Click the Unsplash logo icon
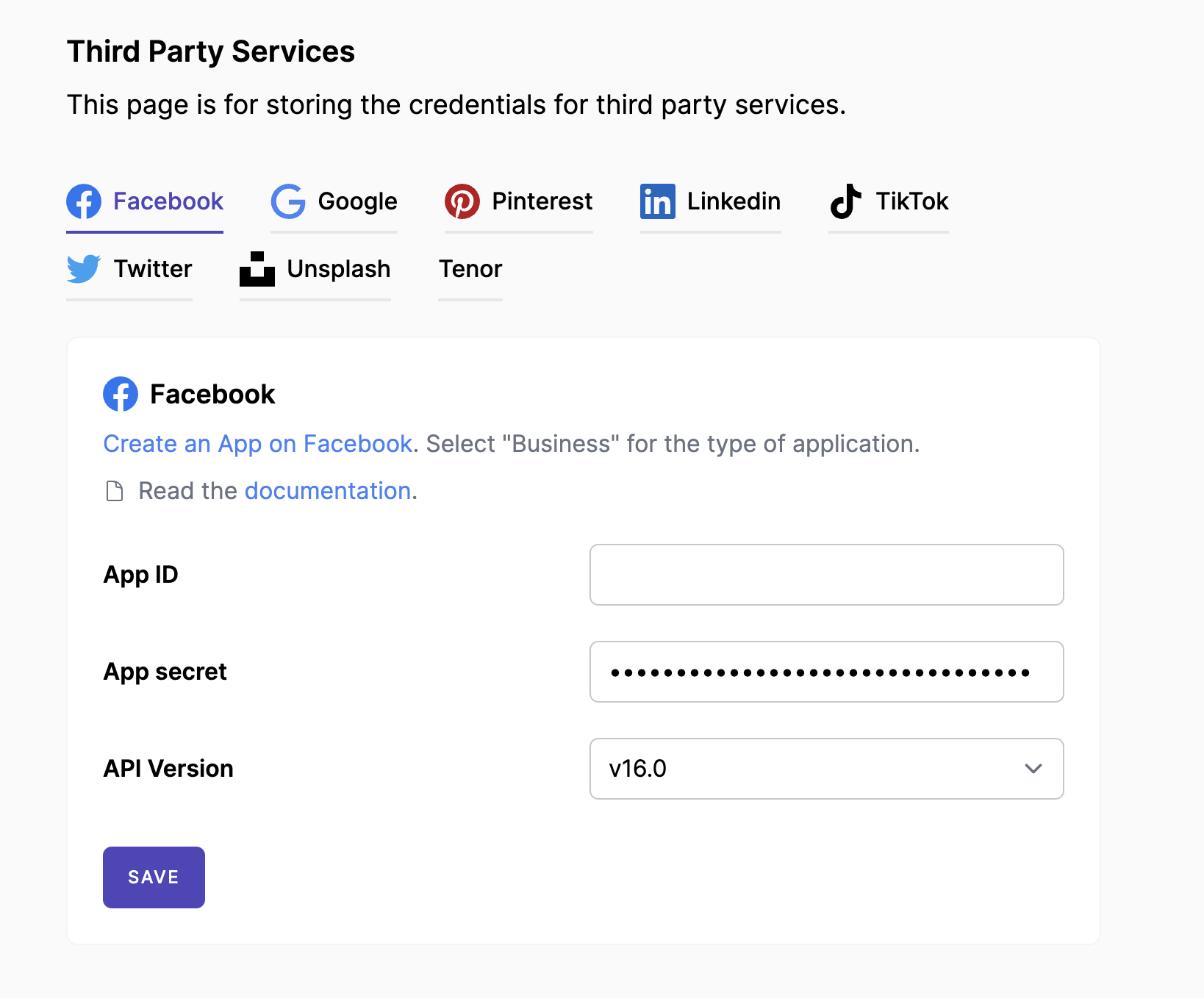This screenshot has height=998, width=1204. pos(257,269)
